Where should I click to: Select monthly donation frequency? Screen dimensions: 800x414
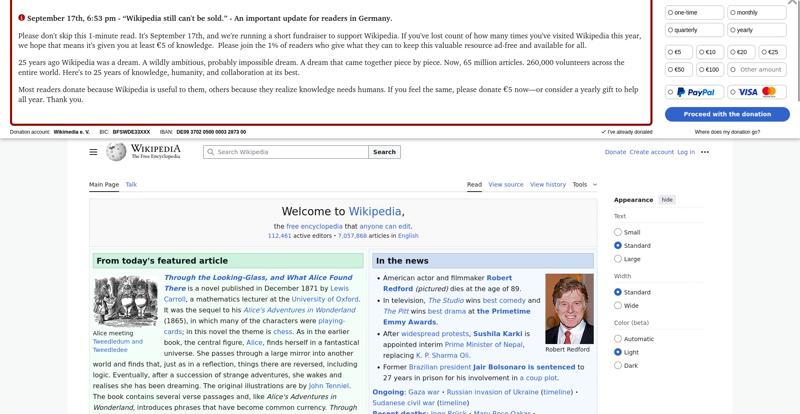point(757,12)
